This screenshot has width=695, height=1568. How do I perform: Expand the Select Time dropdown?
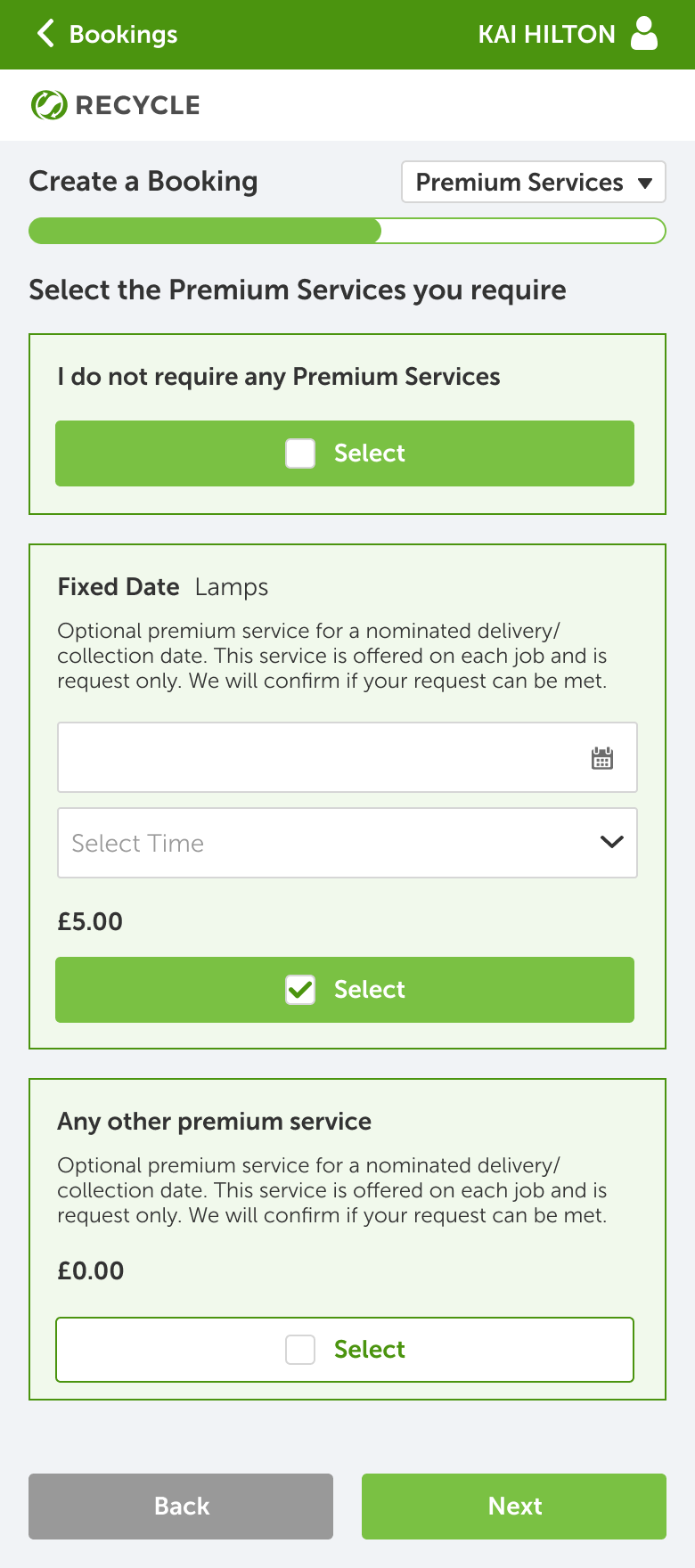pyautogui.click(x=347, y=843)
